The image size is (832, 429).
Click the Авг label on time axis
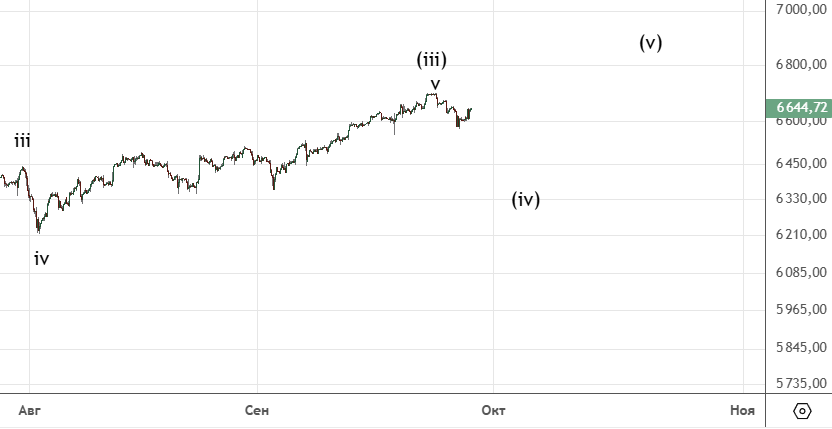30,410
